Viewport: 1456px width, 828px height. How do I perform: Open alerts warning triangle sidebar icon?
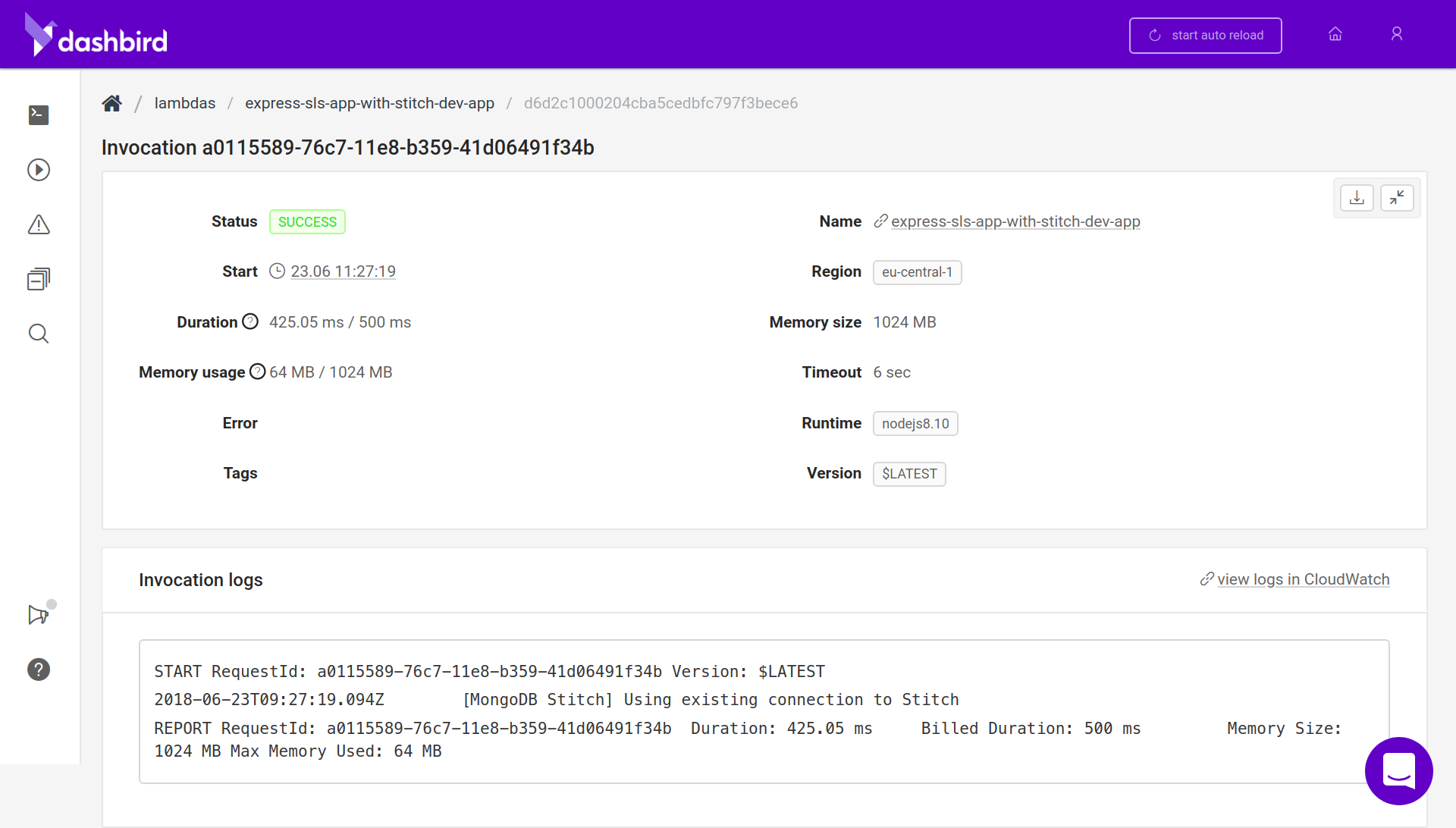point(39,224)
